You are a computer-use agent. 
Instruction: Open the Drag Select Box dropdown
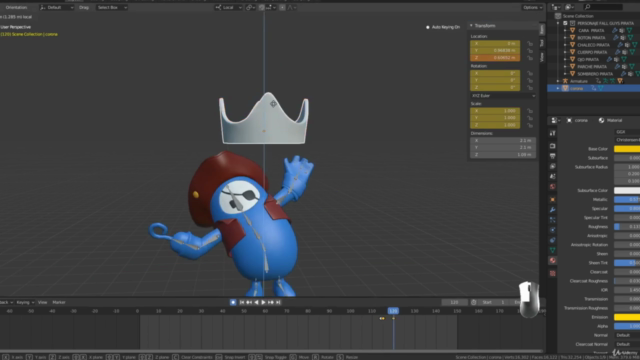tap(112, 7)
